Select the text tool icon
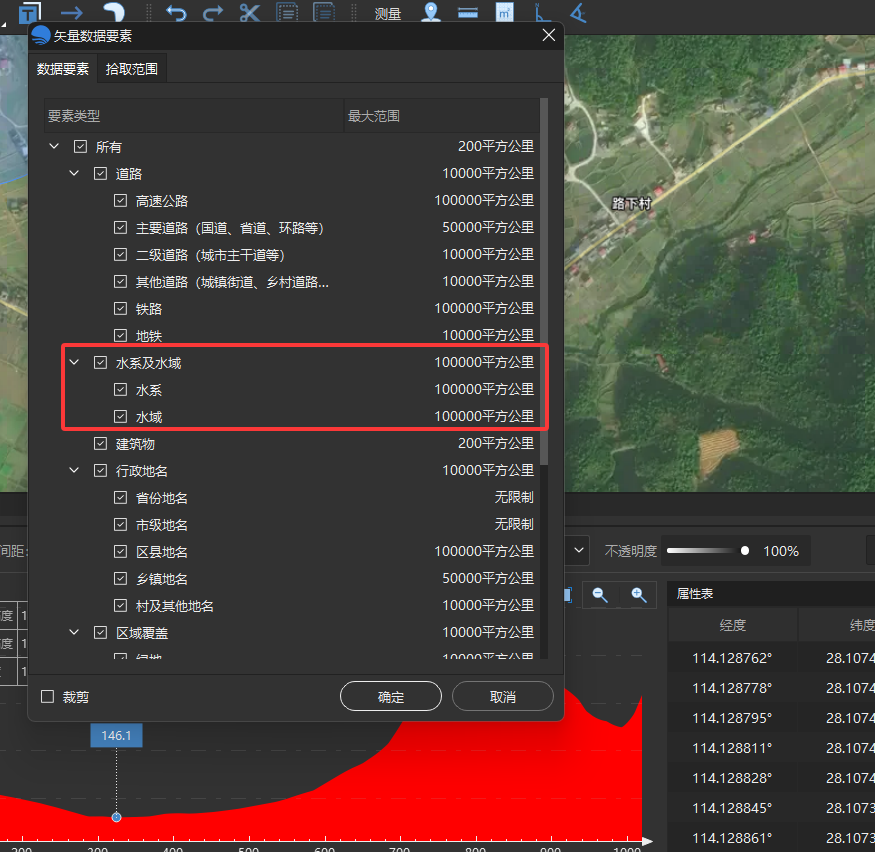Screen dimensions: 875x852 (30, 13)
